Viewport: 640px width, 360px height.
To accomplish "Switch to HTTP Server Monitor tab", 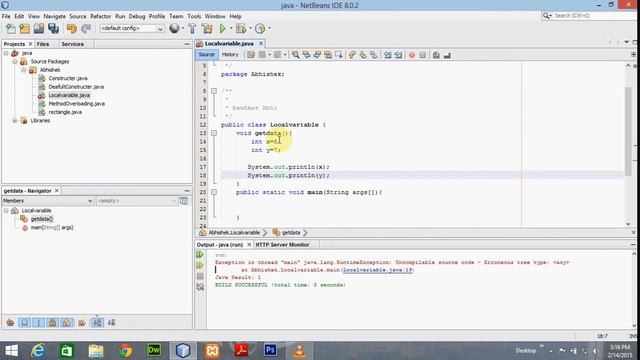I will (x=282, y=244).
